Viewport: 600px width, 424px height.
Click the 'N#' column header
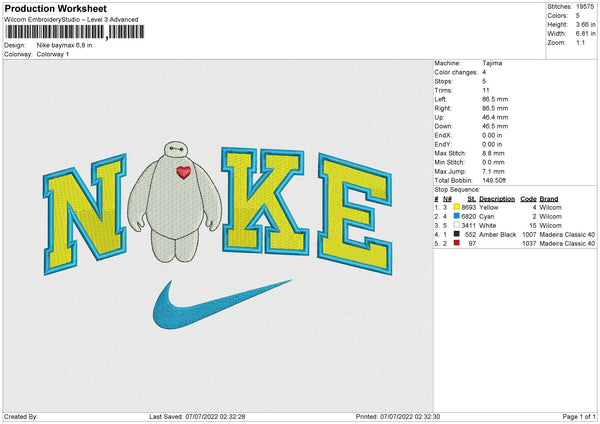[x=447, y=199]
